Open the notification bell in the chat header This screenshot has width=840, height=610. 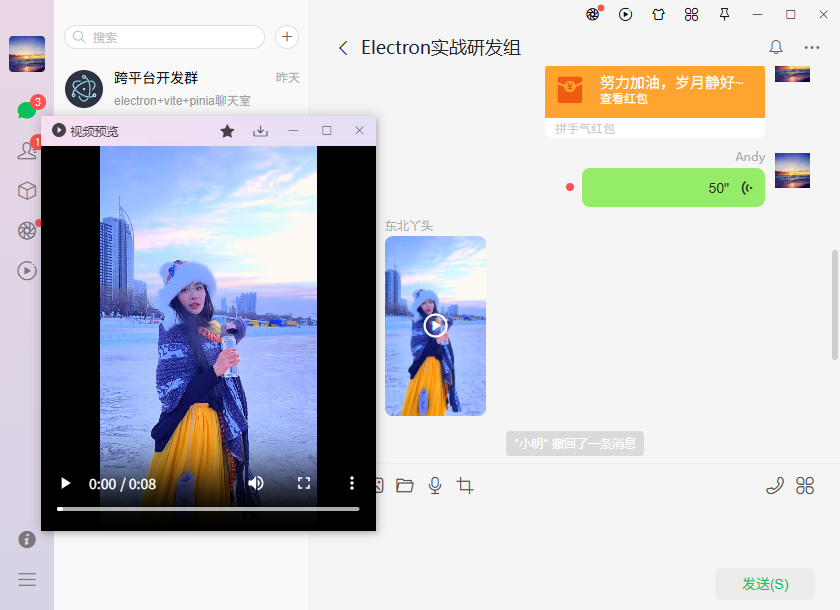pos(775,47)
